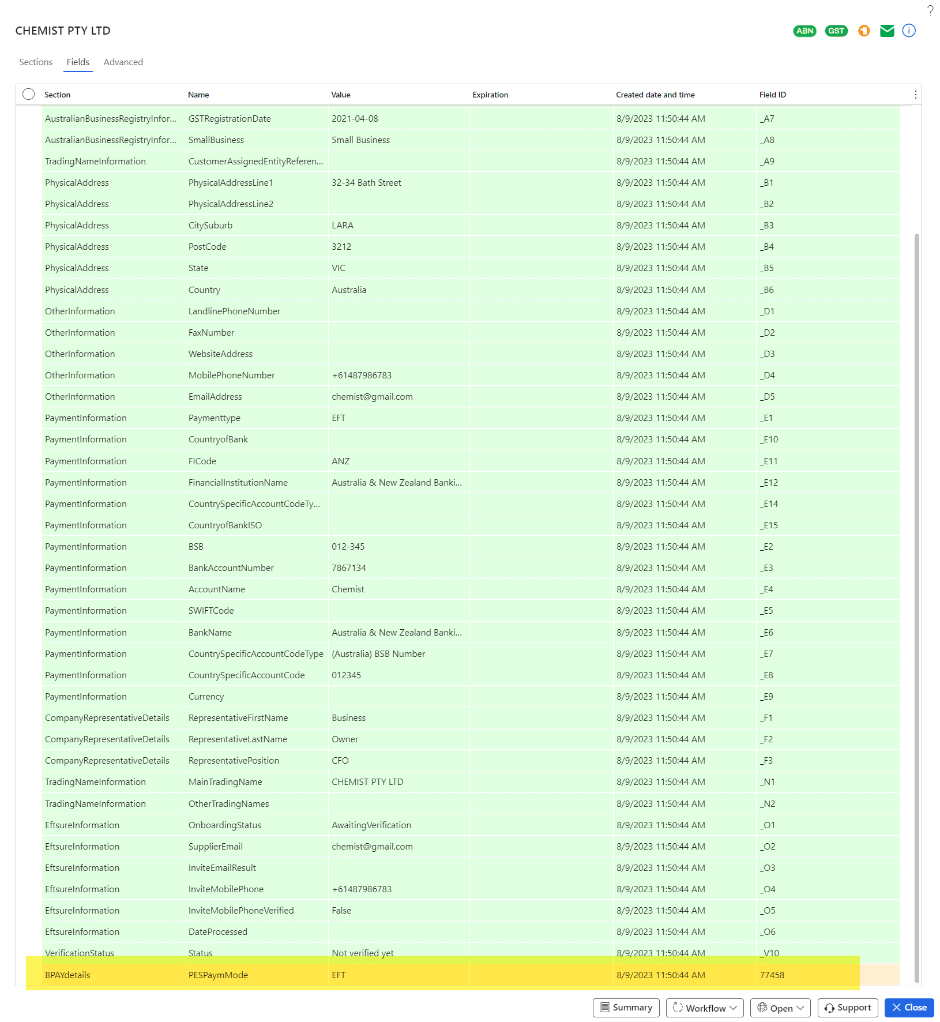Click the CountrySpecificAccountCode value 012345
The height and width of the screenshot is (1022, 940).
click(x=346, y=675)
